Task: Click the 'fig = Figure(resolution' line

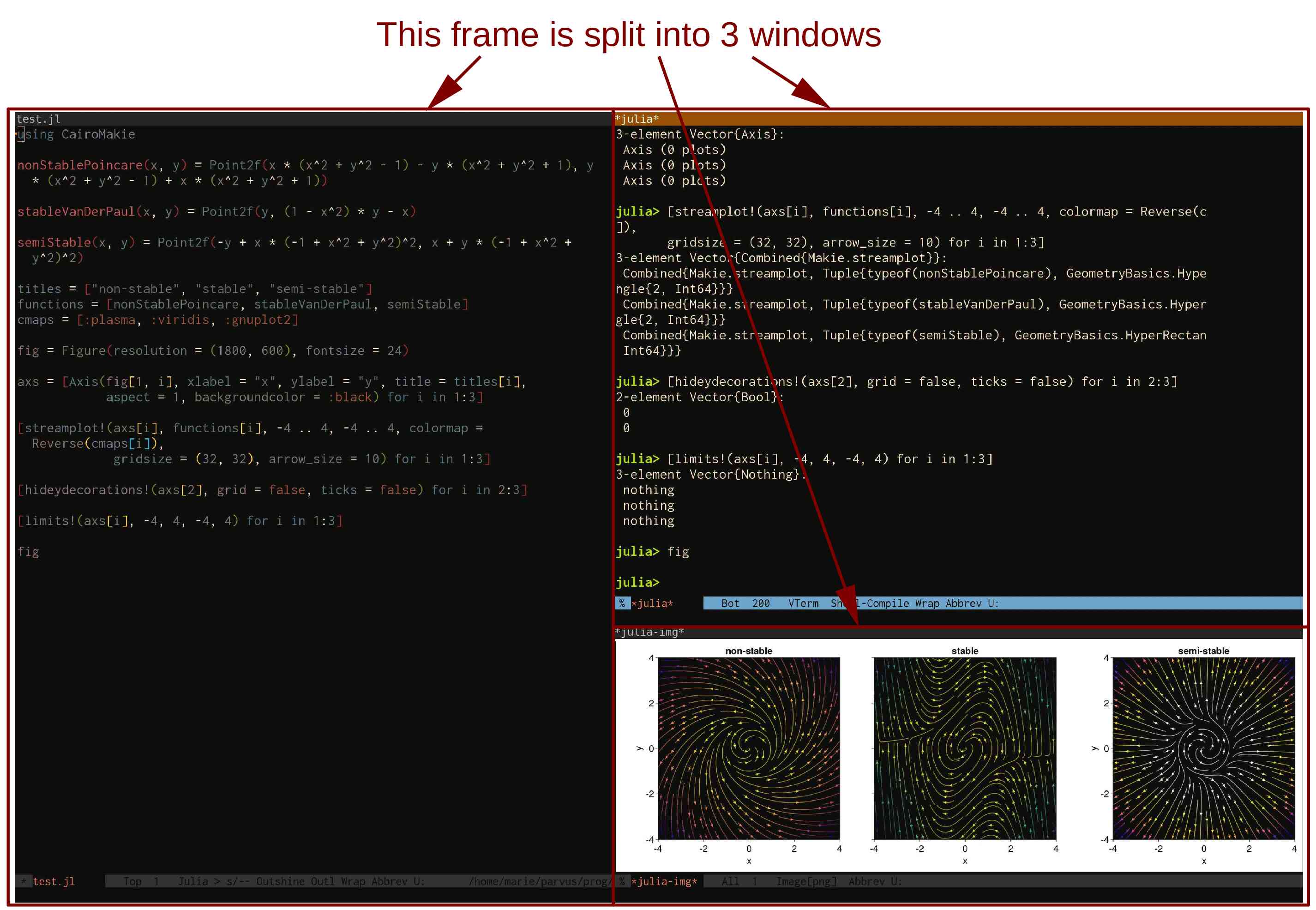Action: coord(213,350)
